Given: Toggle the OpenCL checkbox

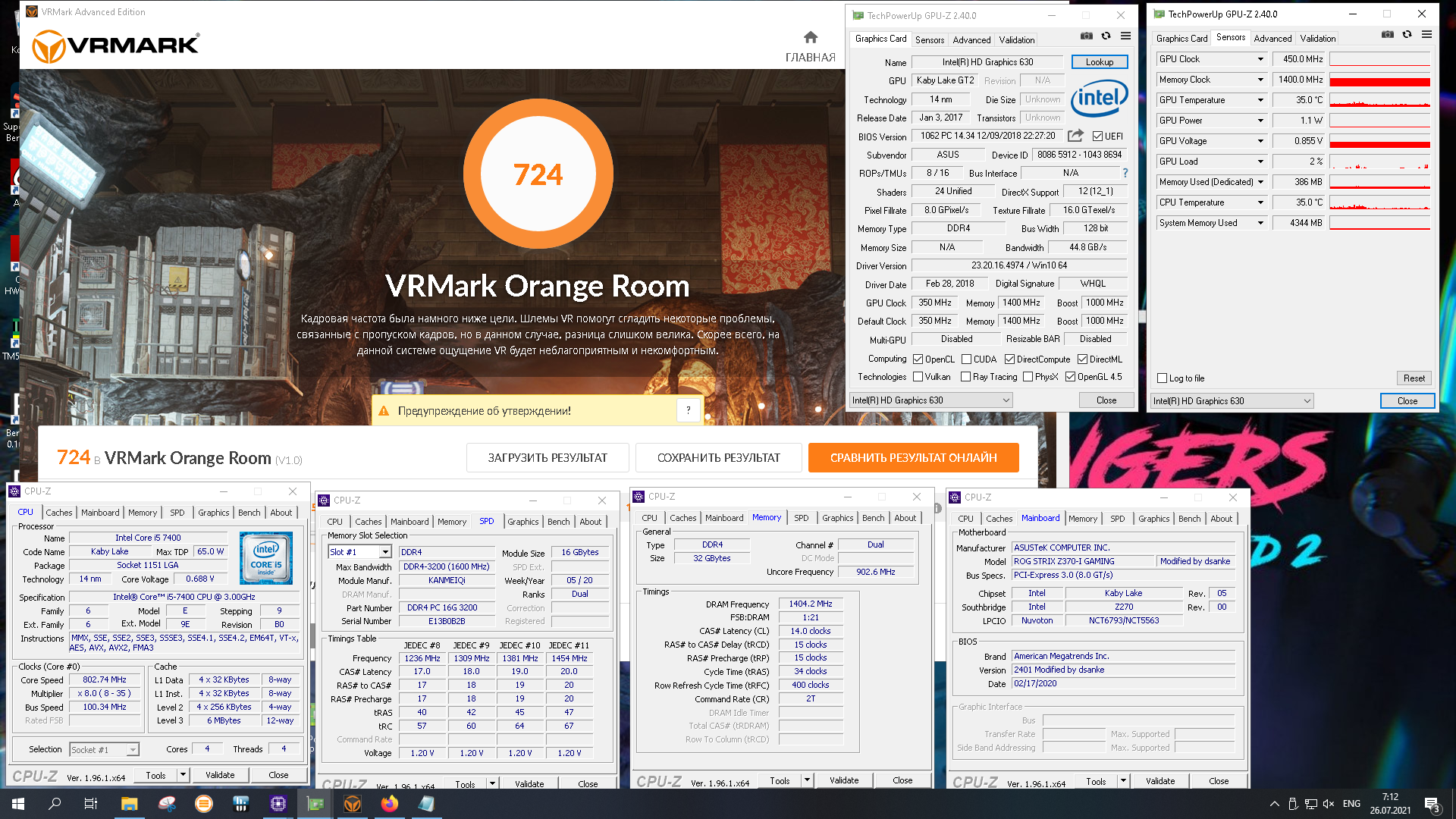Looking at the screenshot, I should [x=918, y=359].
